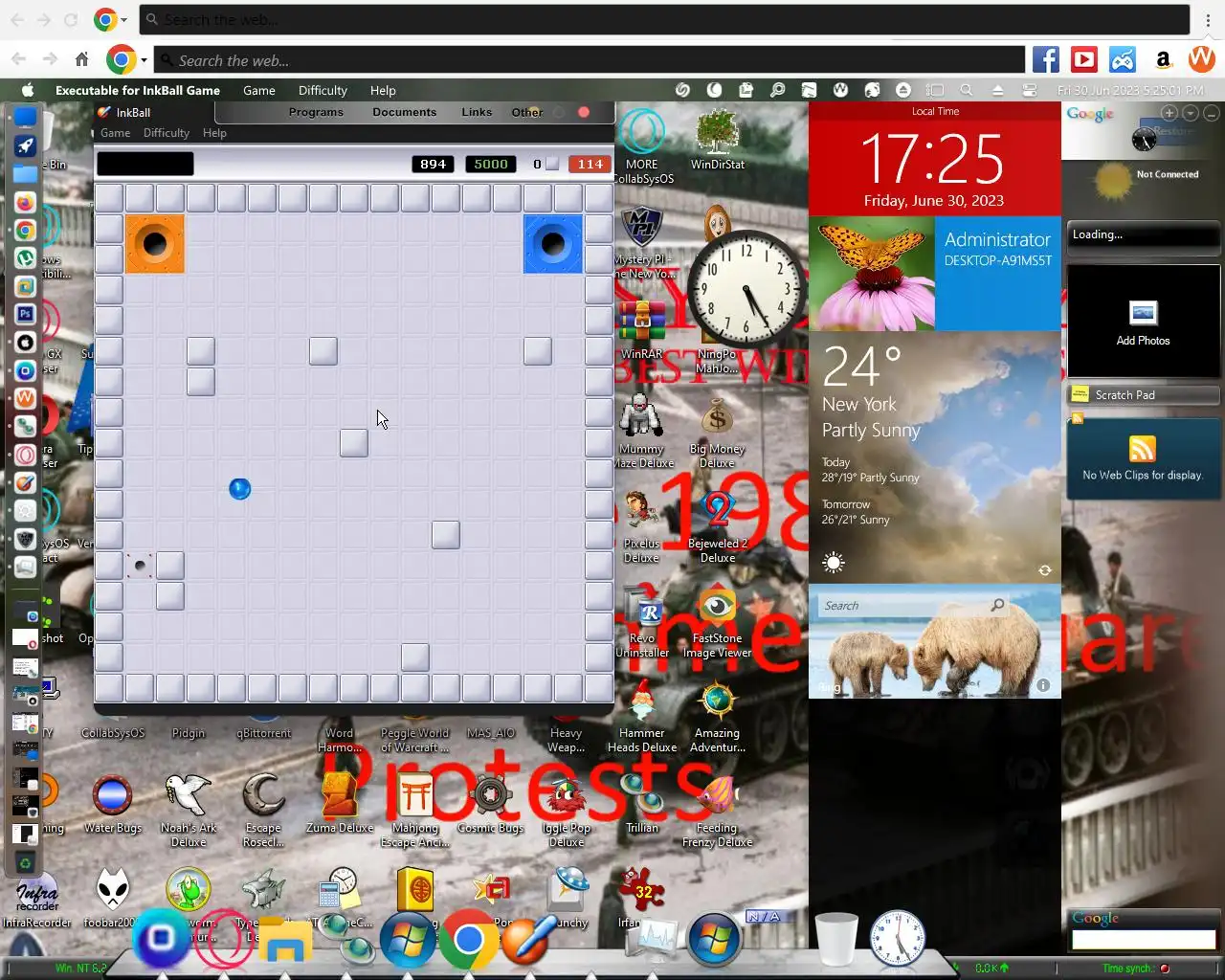Launch Mummy Maze Deluxe shortcut

tap(641, 431)
